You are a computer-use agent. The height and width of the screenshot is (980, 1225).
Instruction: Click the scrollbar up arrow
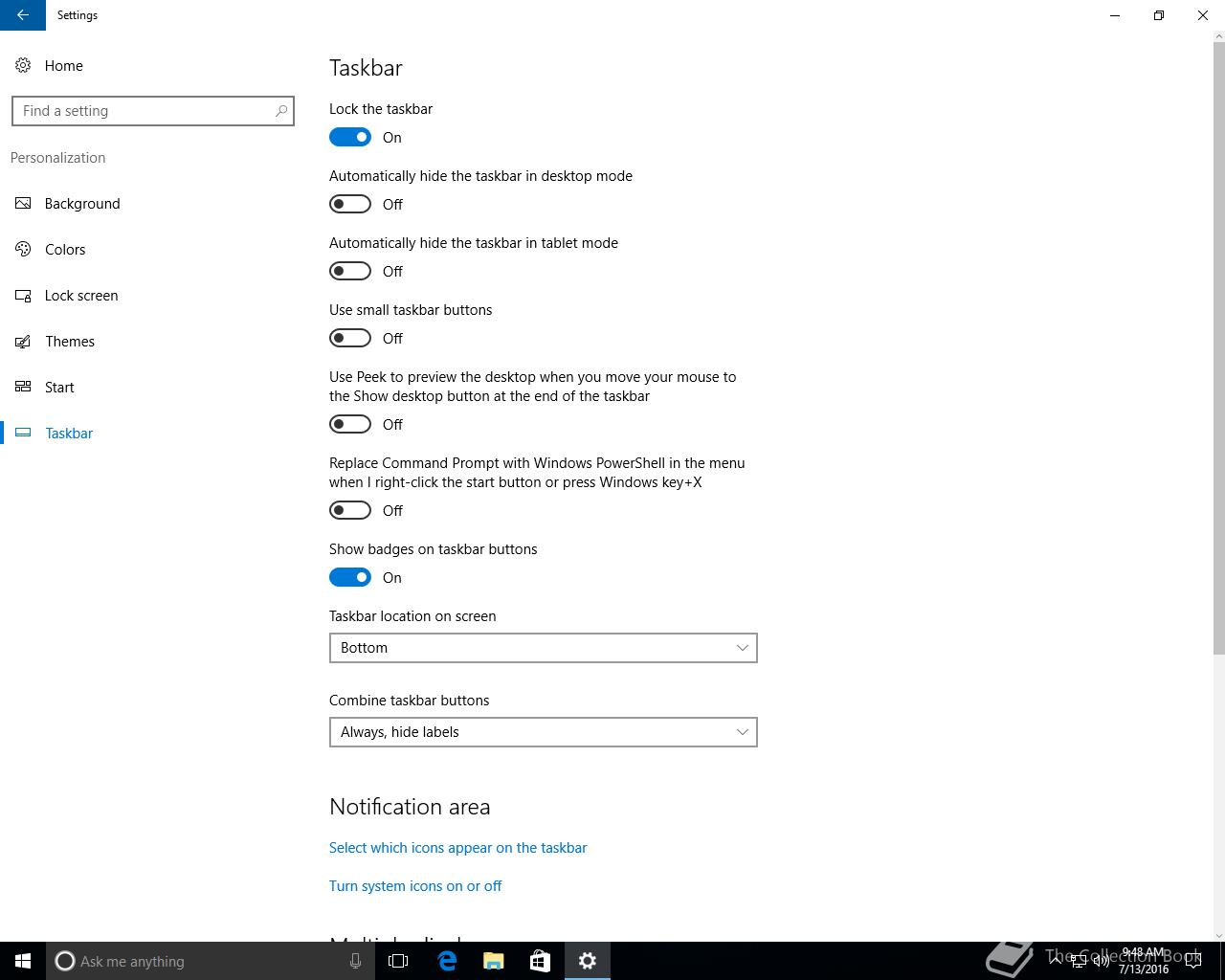(1218, 37)
